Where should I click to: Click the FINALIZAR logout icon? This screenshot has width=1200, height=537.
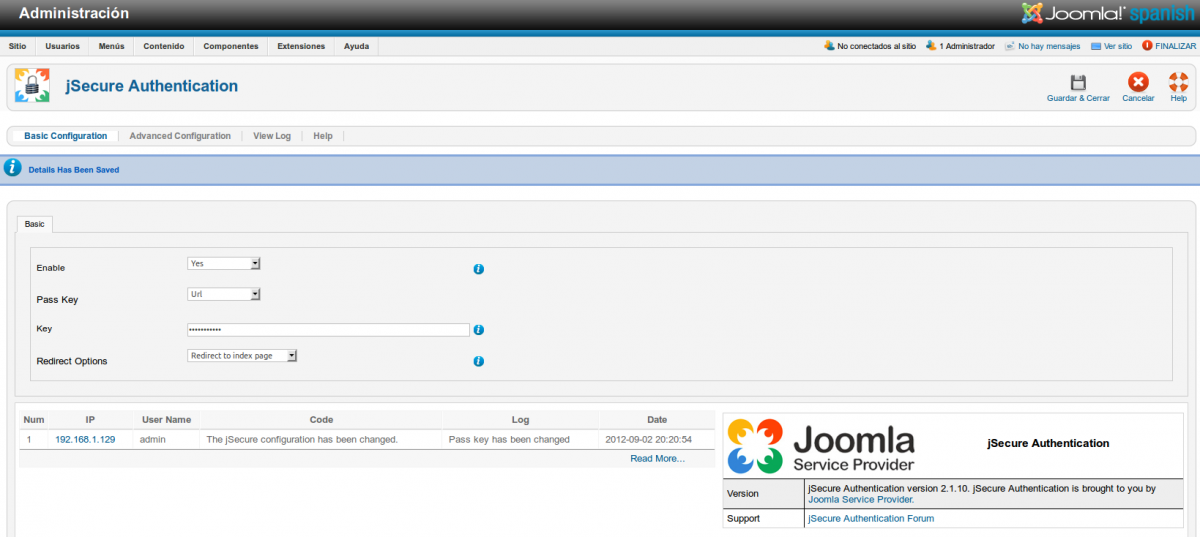(x=1147, y=46)
